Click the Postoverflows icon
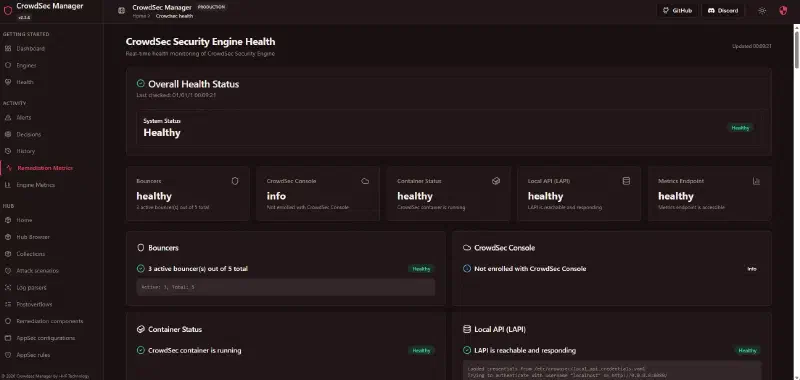Image resolution: width=800 pixels, height=380 pixels. (8, 304)
